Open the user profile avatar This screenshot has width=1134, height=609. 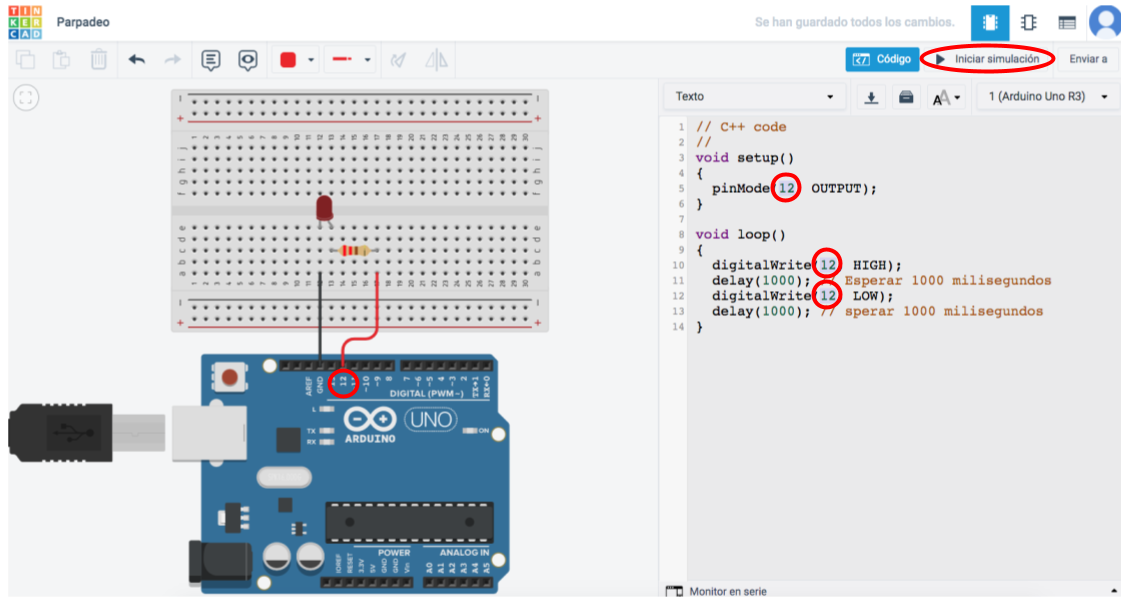click(x=1105, y=22)
